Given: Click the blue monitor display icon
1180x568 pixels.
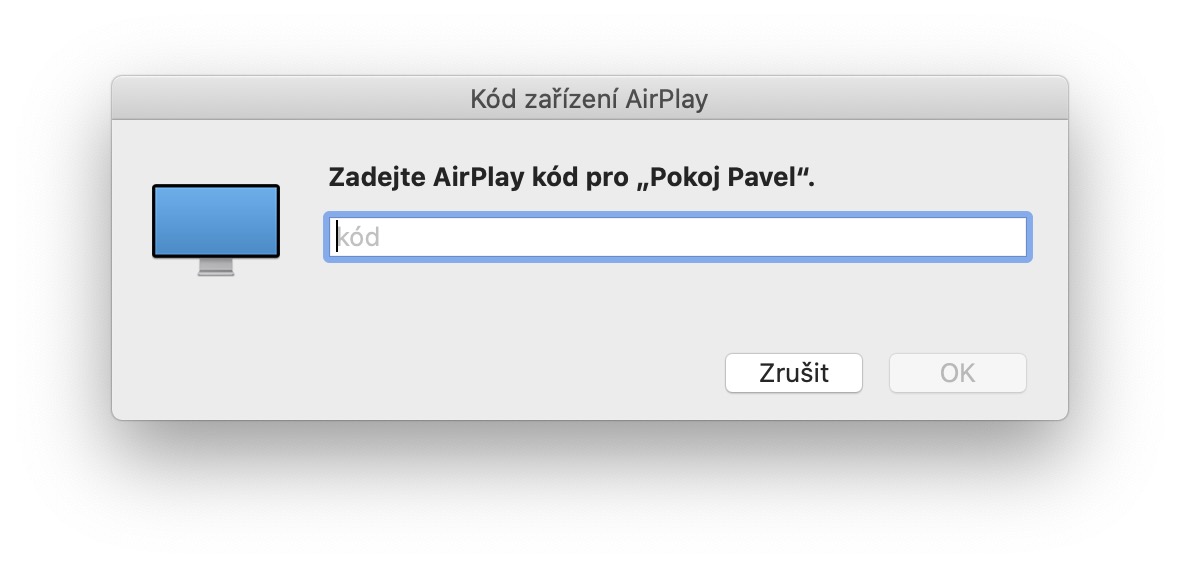Looking at the screenshot, I should click(x=215, y=222).
